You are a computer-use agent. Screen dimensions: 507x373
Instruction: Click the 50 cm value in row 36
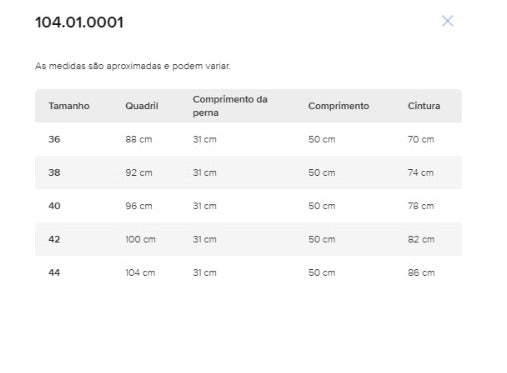point(322,139)
